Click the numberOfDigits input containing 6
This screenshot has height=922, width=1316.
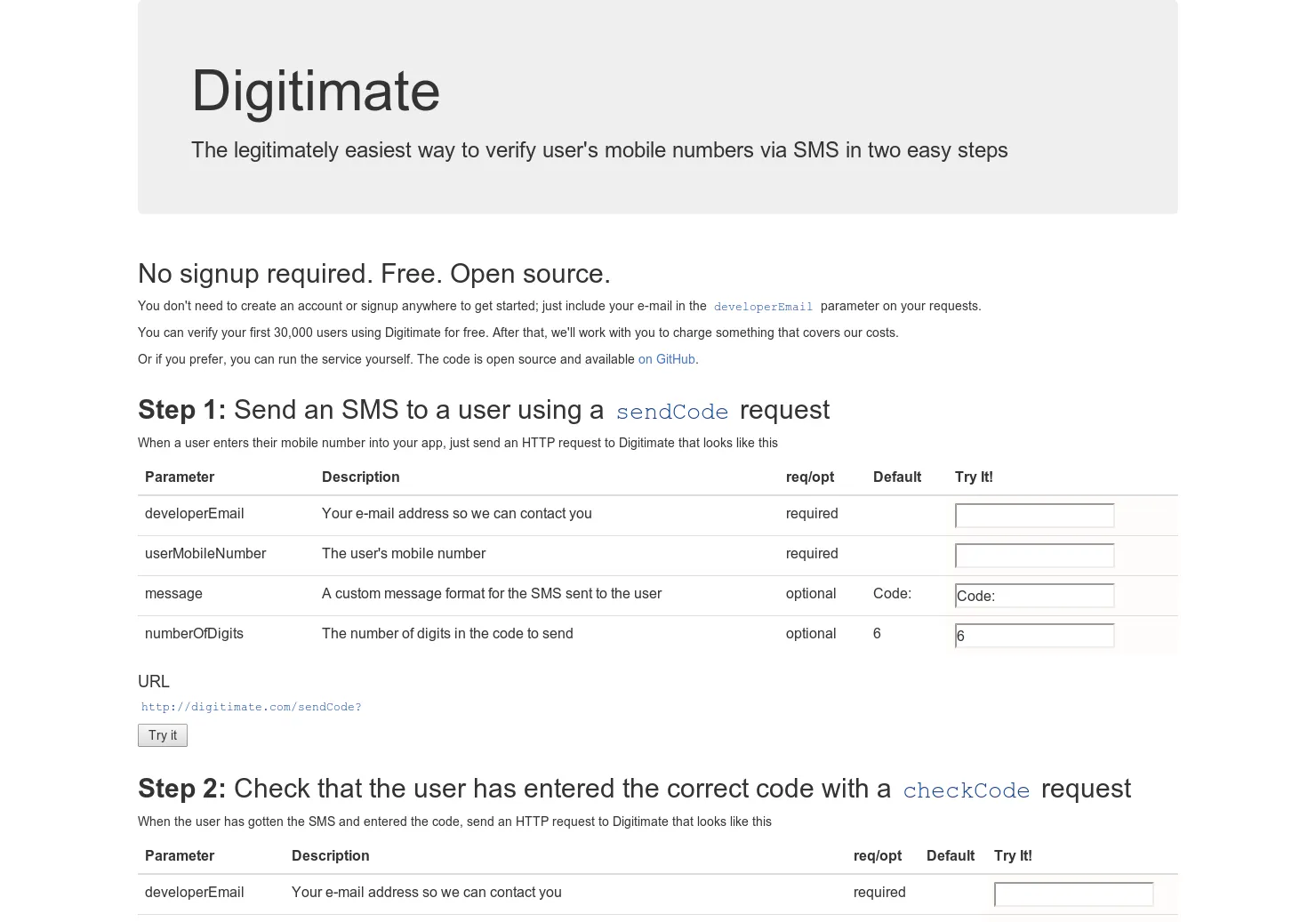1034,636
